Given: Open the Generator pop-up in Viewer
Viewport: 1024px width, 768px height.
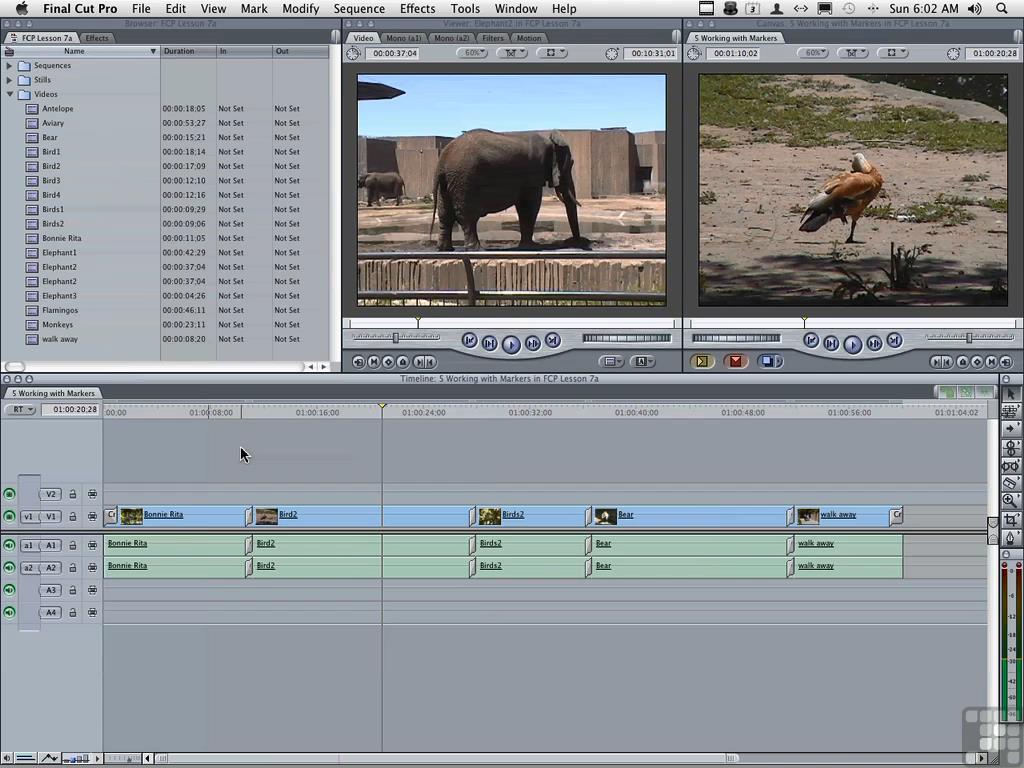Looking at the screenshot, I should pyautogui.click(x=643, y=361).
